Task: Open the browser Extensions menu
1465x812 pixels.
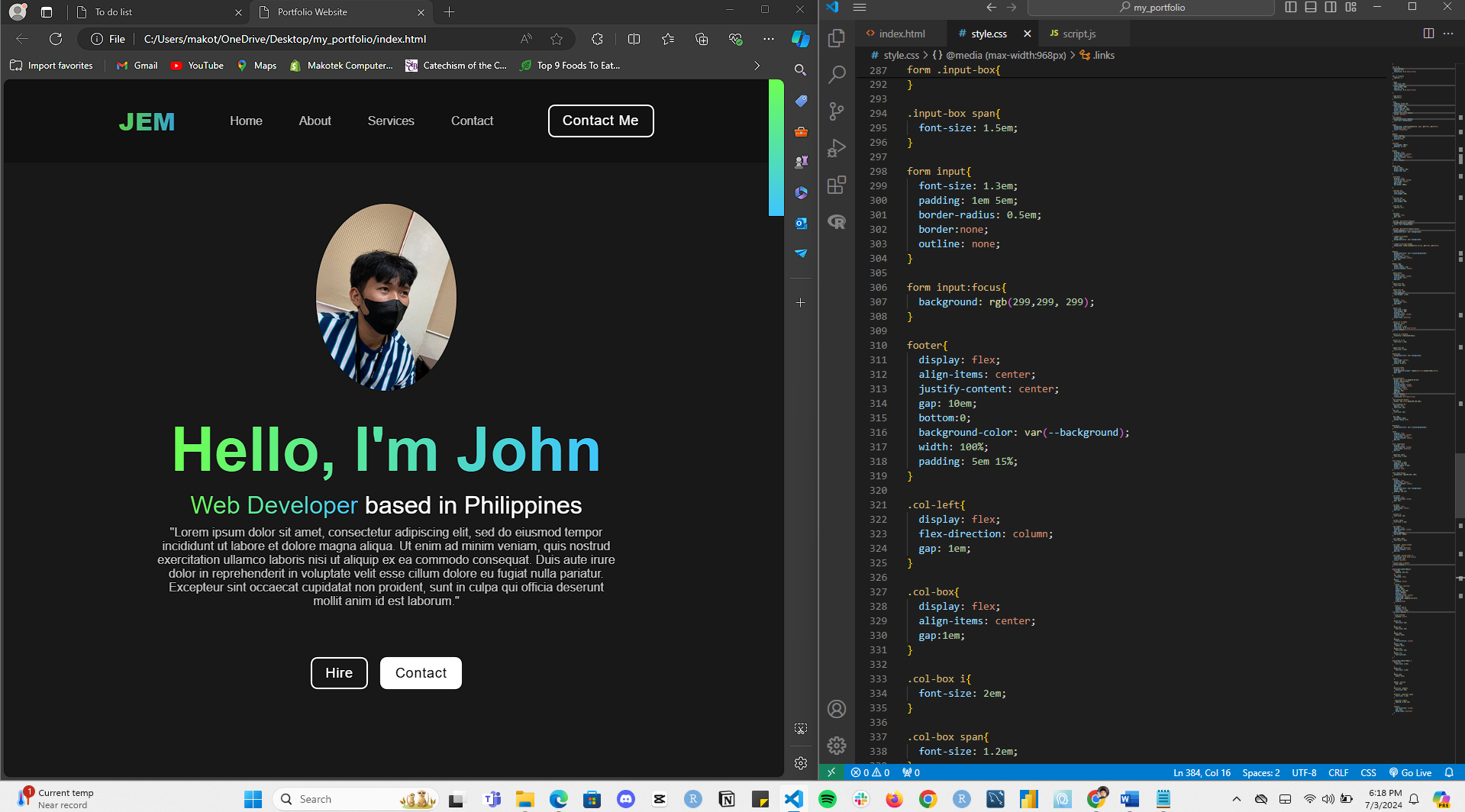Action: (x=597, y=39)
